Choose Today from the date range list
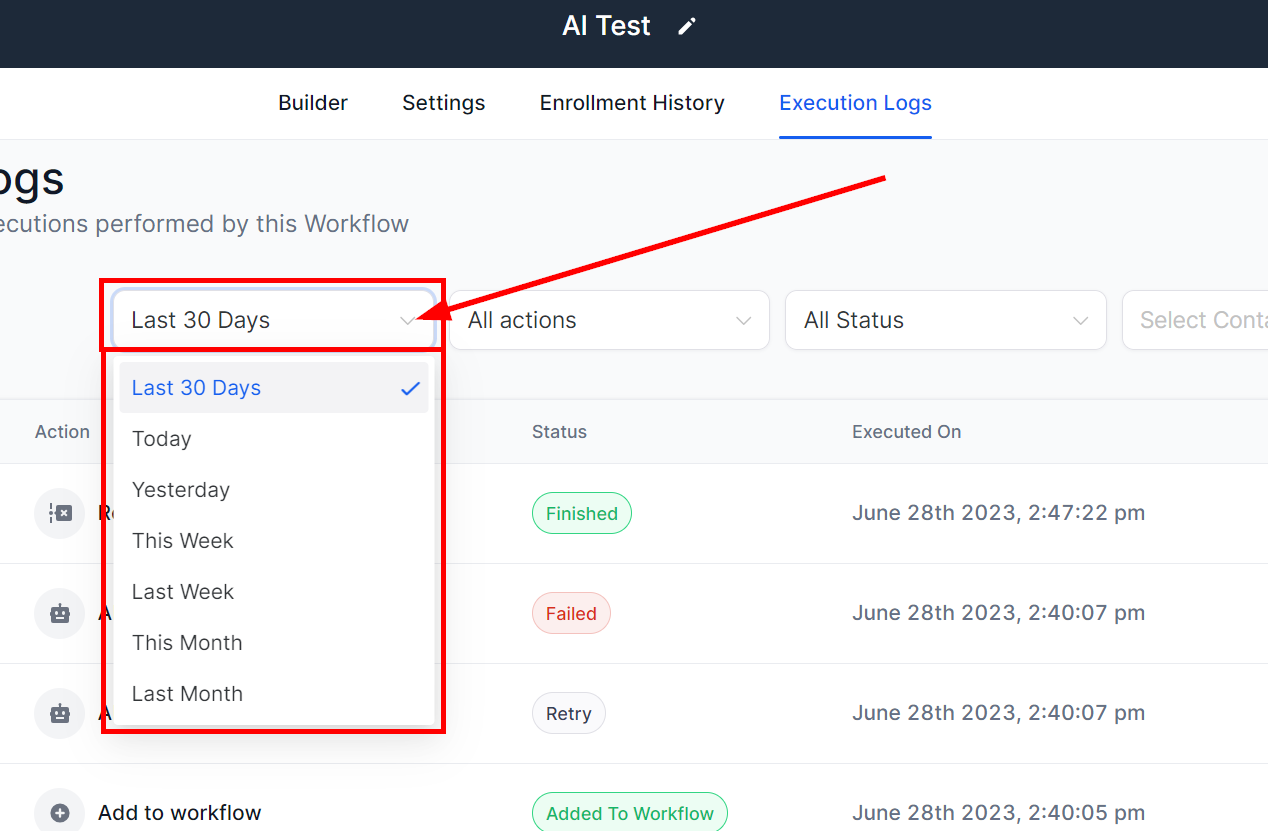This screenshot has height=831, width=1268. [x=162, y=439]
